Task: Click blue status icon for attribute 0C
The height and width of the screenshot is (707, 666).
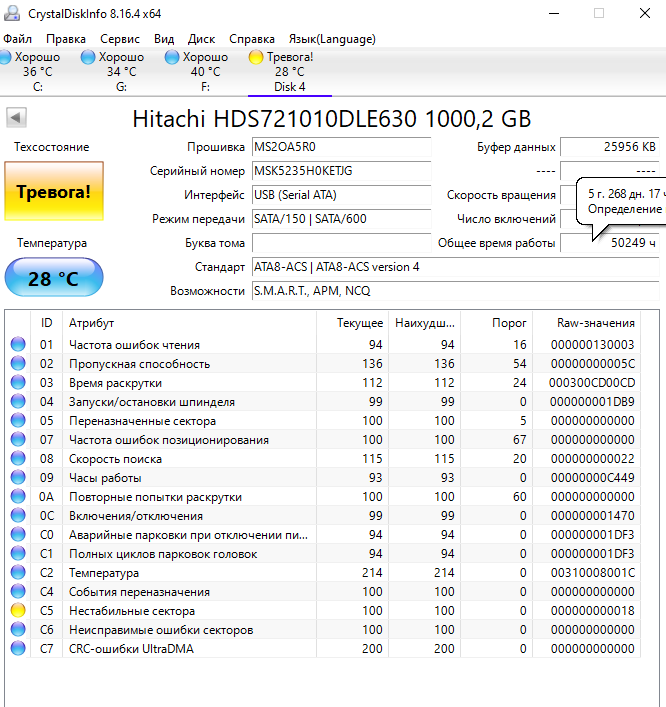Action: pos(18,515)
